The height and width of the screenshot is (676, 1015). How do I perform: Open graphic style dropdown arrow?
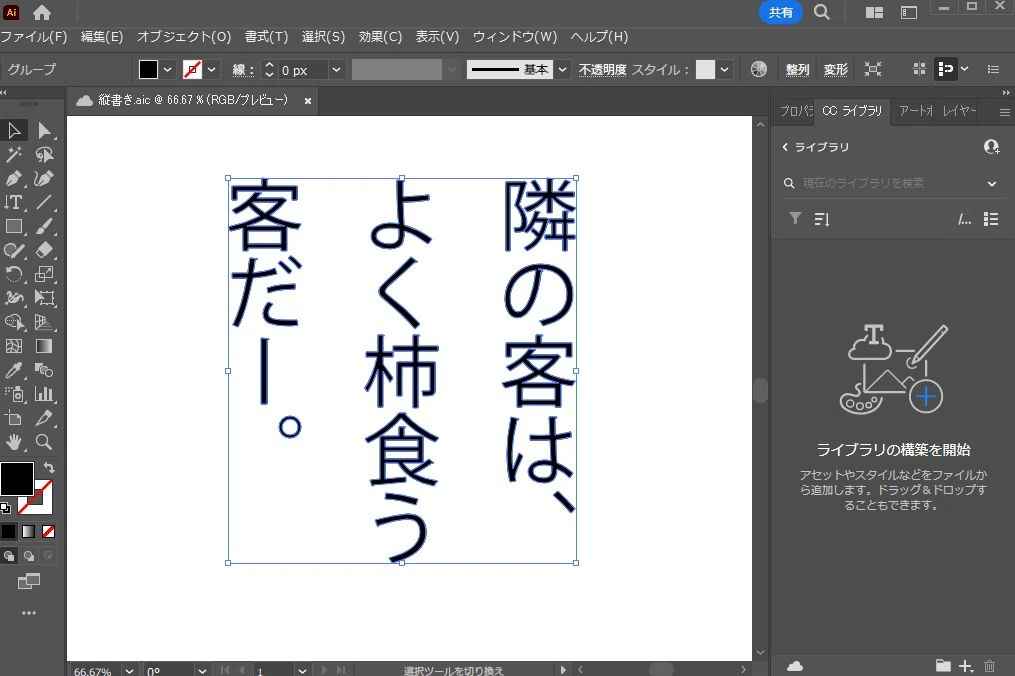click(724, 69)
